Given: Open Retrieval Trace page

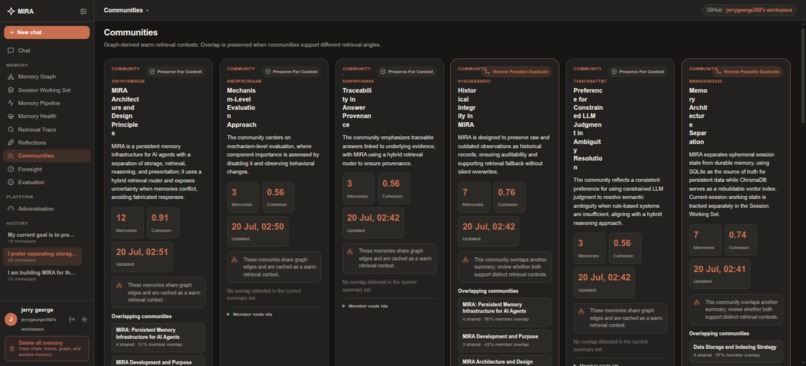Looking at the screenshot, I should 47,130.
